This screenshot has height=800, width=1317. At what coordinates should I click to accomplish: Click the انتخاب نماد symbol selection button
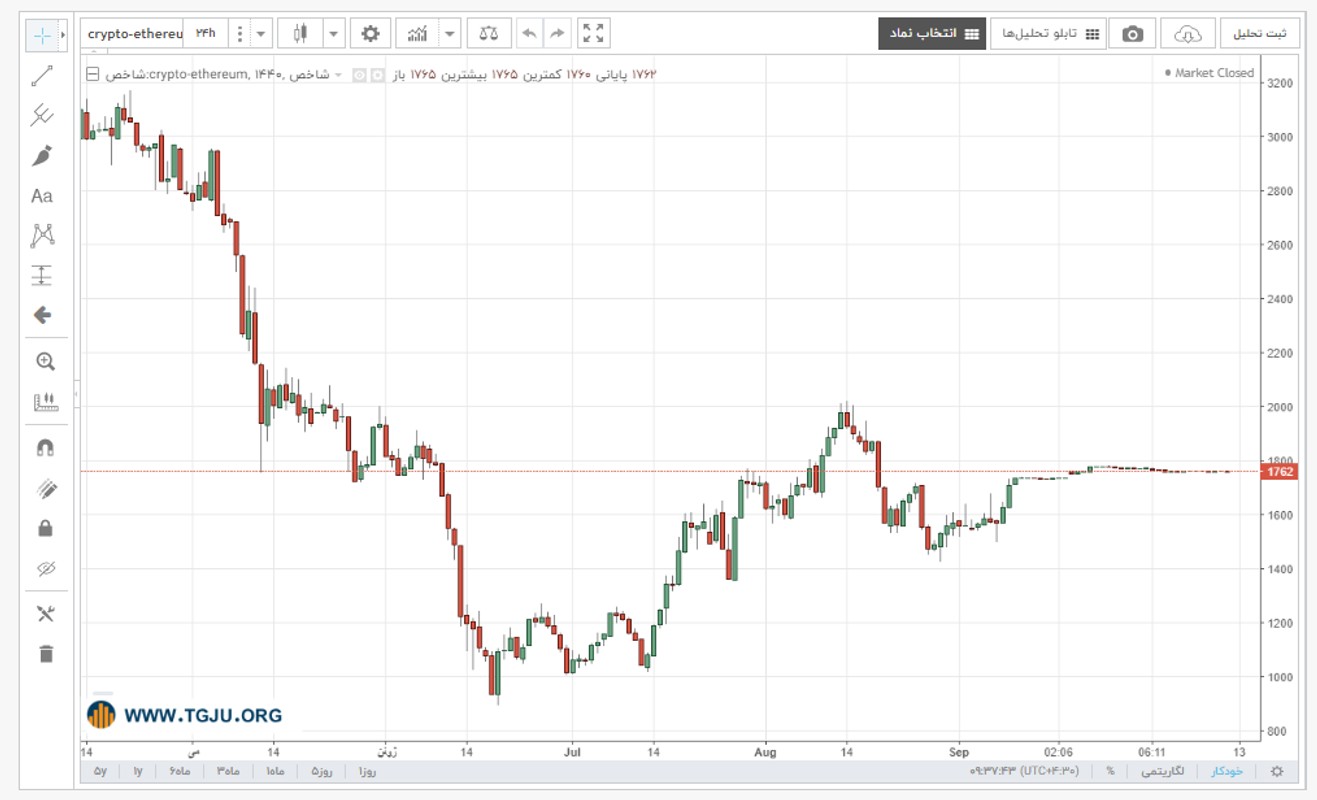[932, 34]
